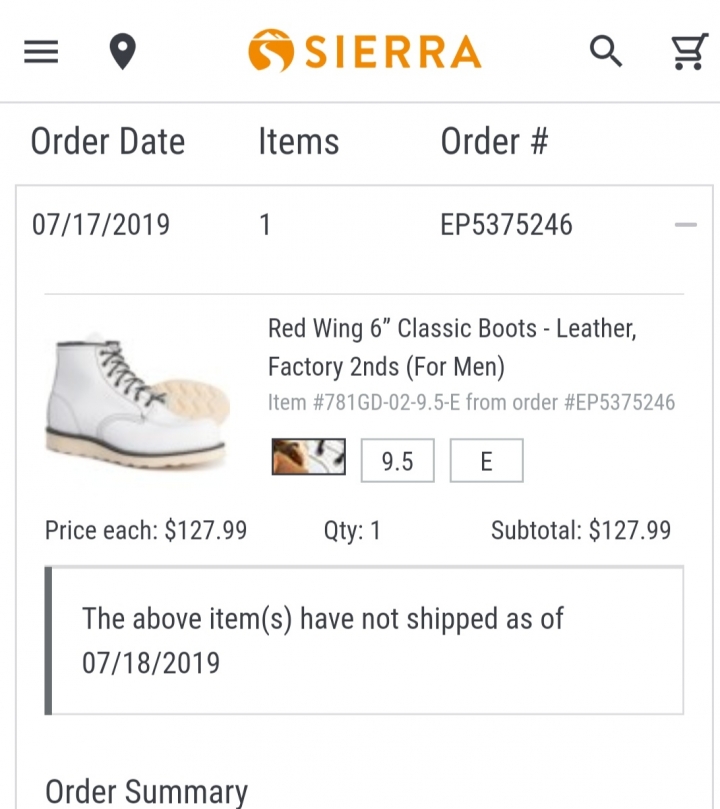Select the E width box
The height and width of the screenshot is (809, 720).
tap(486, 460)
